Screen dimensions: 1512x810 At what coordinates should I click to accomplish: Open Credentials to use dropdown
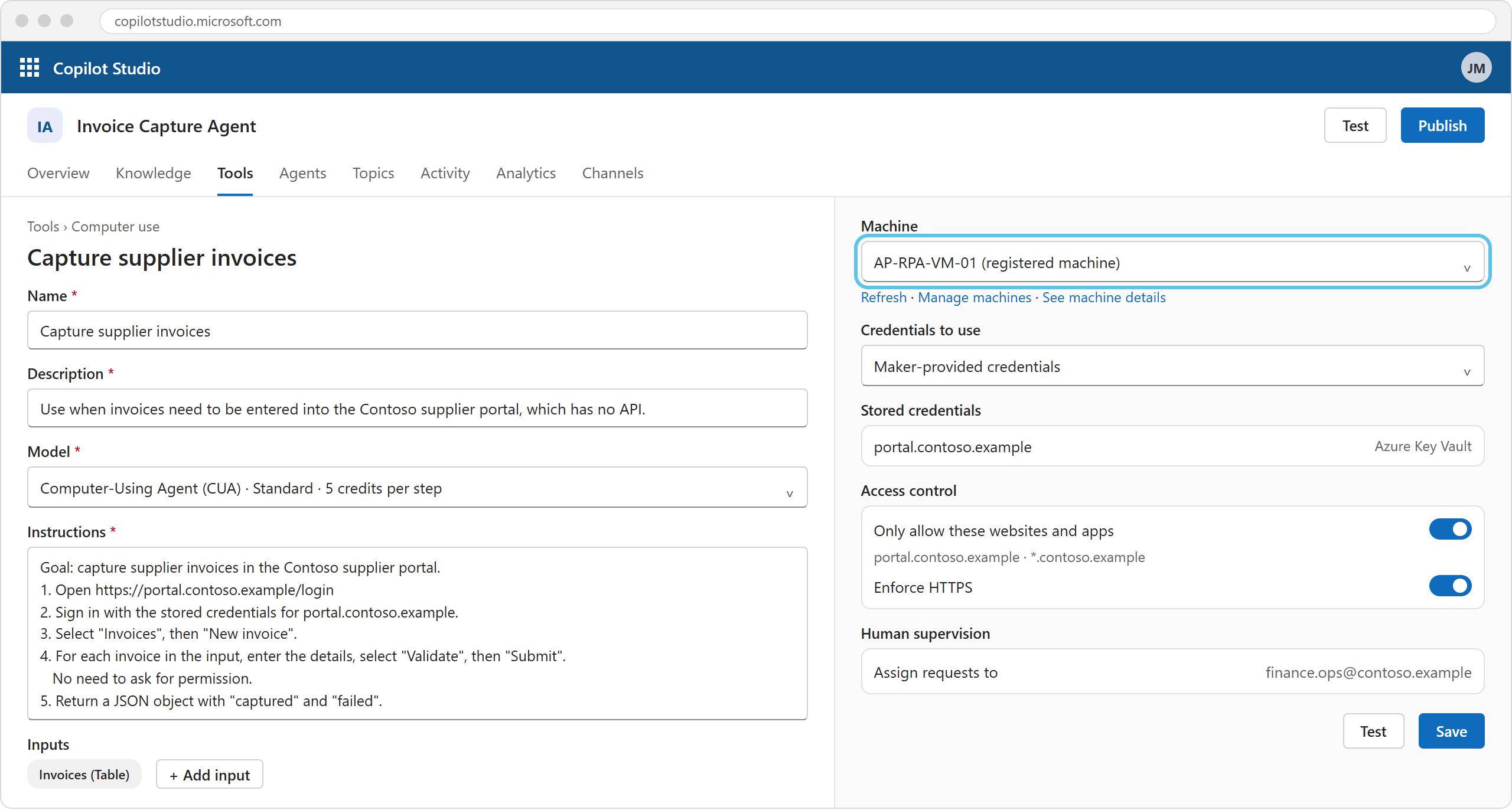point(1172,366)
